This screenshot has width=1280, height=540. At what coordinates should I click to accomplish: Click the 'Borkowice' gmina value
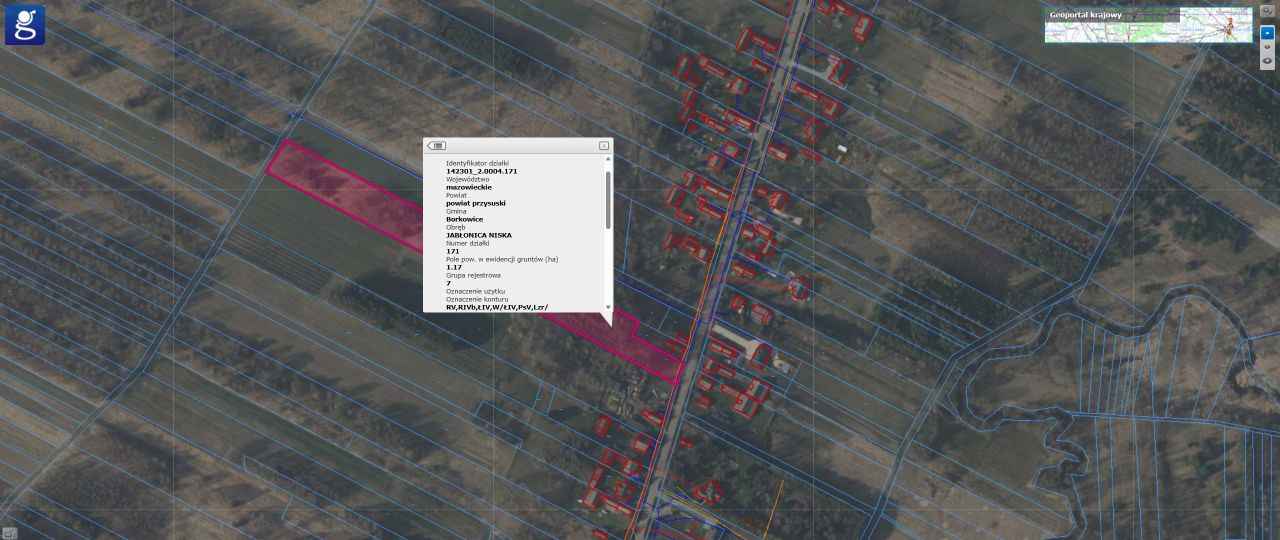click(465, 219)
